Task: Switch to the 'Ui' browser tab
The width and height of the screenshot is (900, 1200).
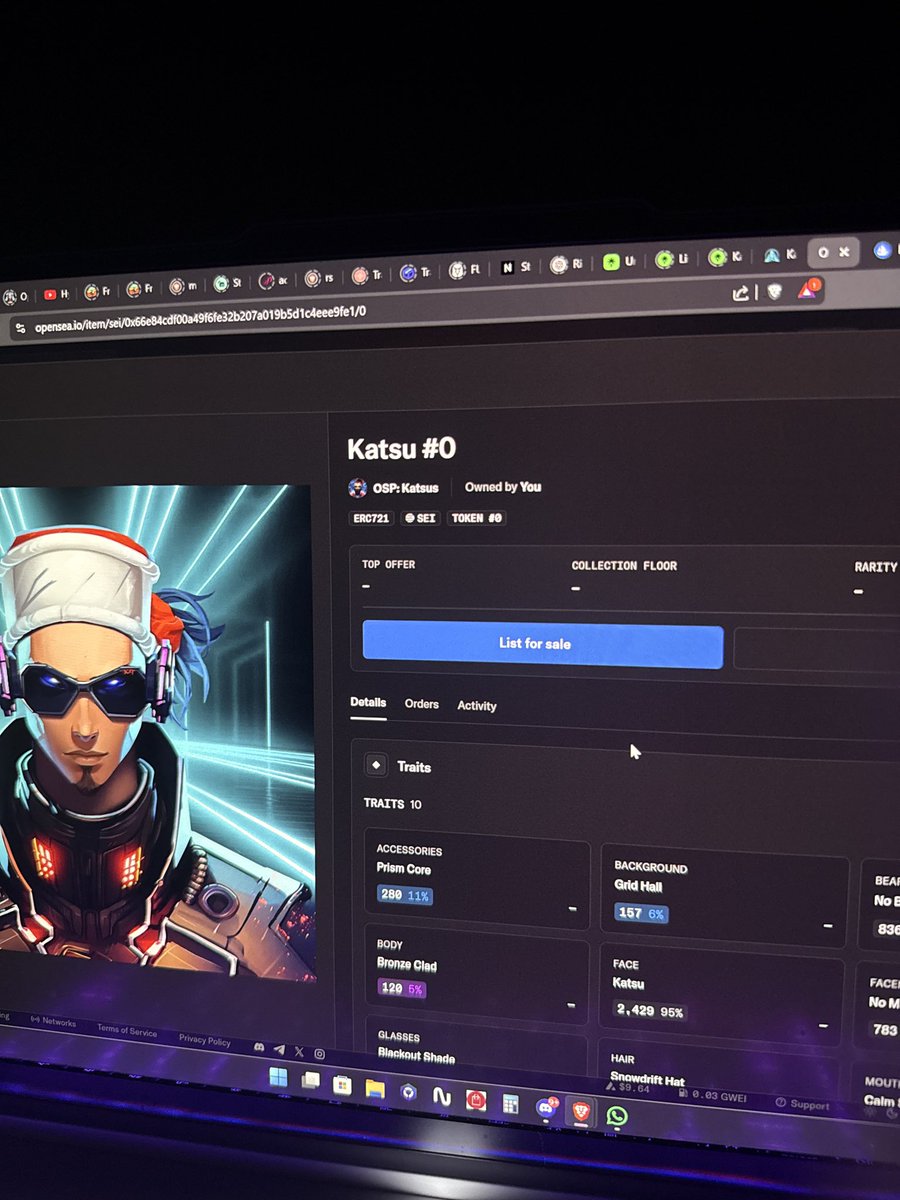Action: click(x=619, y=261)
